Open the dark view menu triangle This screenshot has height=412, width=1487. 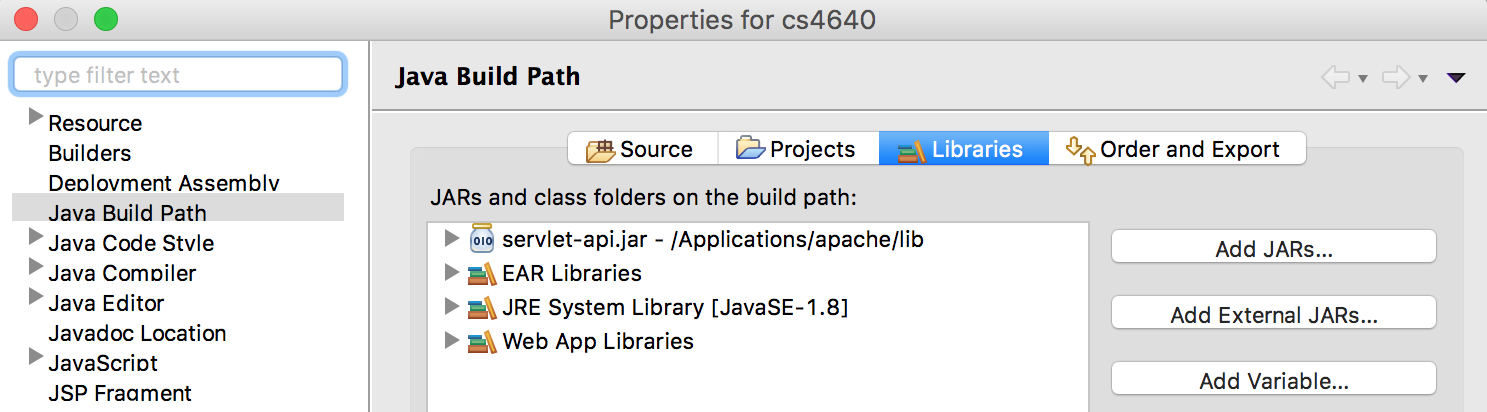pos(1456,78)
